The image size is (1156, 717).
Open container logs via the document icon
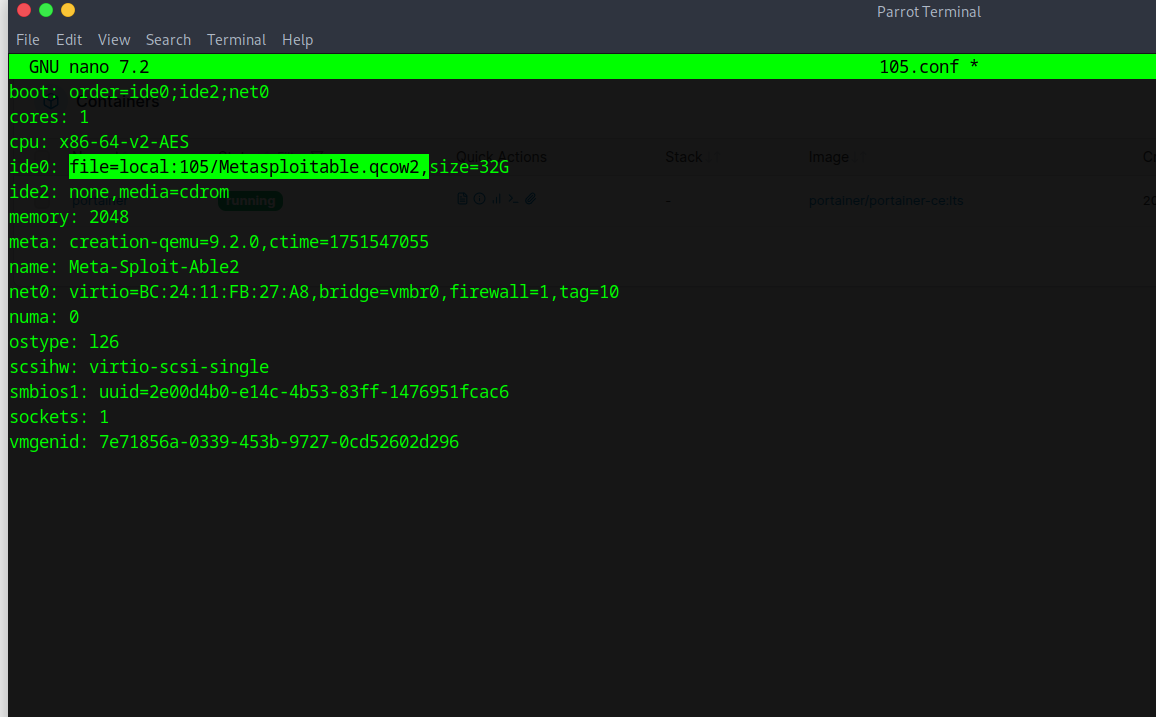[462, 198]
